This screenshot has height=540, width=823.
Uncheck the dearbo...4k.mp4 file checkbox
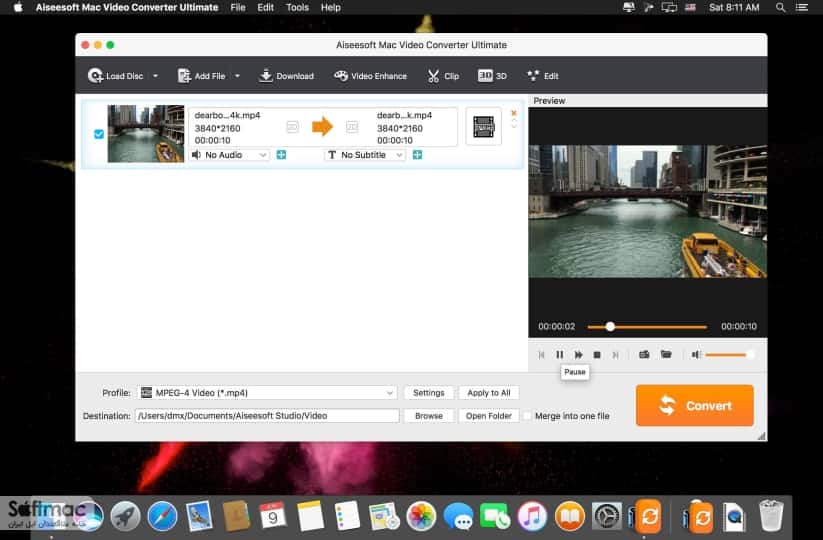pyautogui.click(x=99, y=134)
